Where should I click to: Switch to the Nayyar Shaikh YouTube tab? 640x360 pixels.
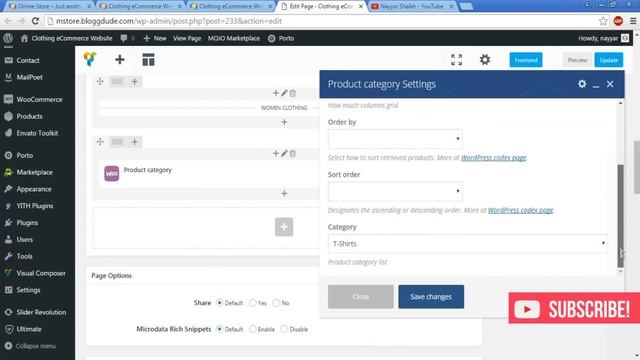pyautogui.click(x=412, y=6)
